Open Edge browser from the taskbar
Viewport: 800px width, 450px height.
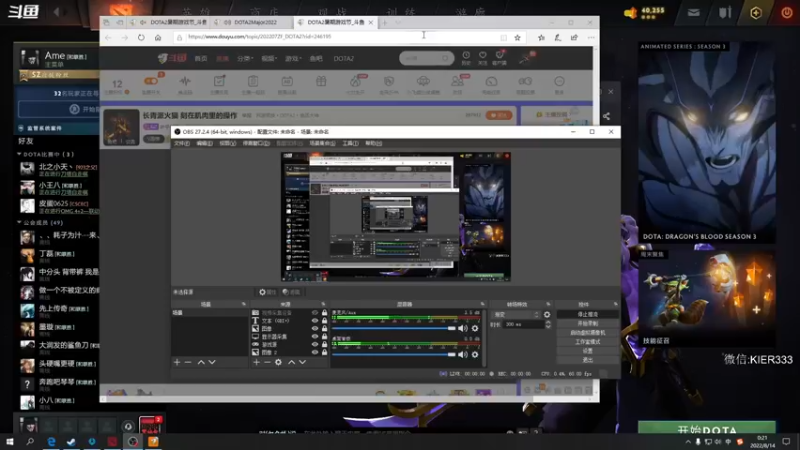52,442
